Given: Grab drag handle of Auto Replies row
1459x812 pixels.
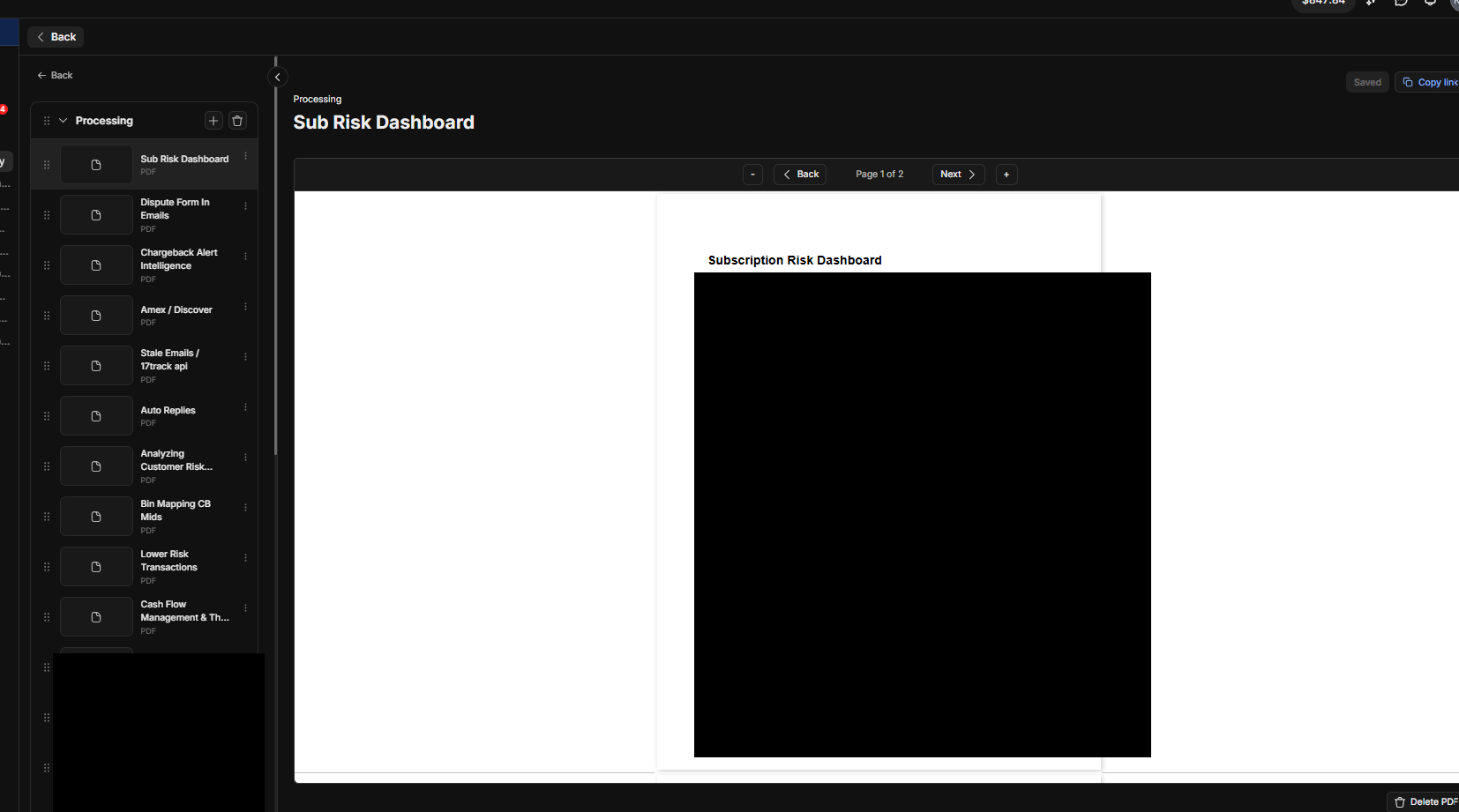Looking at the screenshot, I should [x=47, y=416].
